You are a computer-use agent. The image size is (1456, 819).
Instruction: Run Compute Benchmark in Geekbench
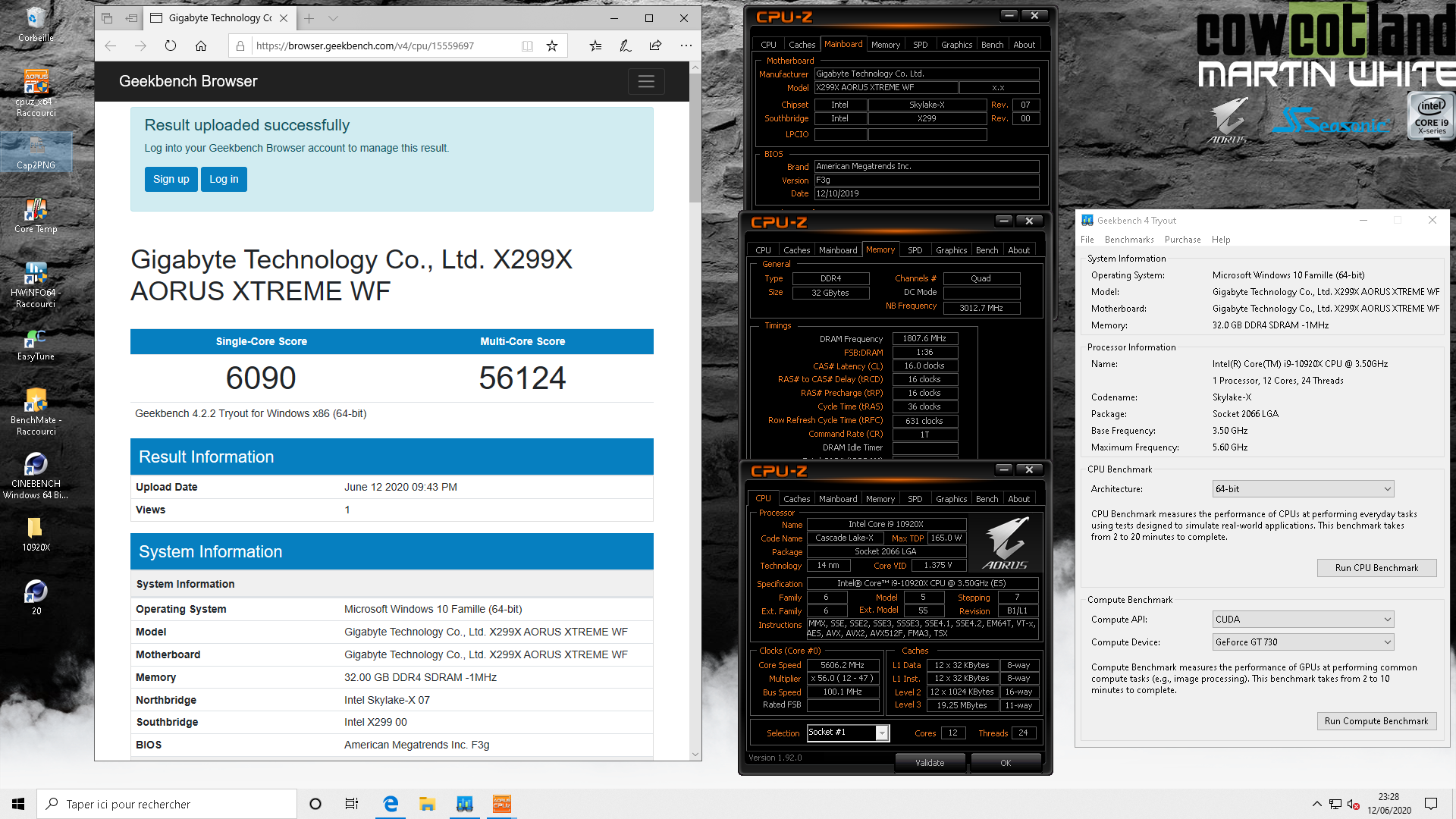click(x=1376, y=721)
